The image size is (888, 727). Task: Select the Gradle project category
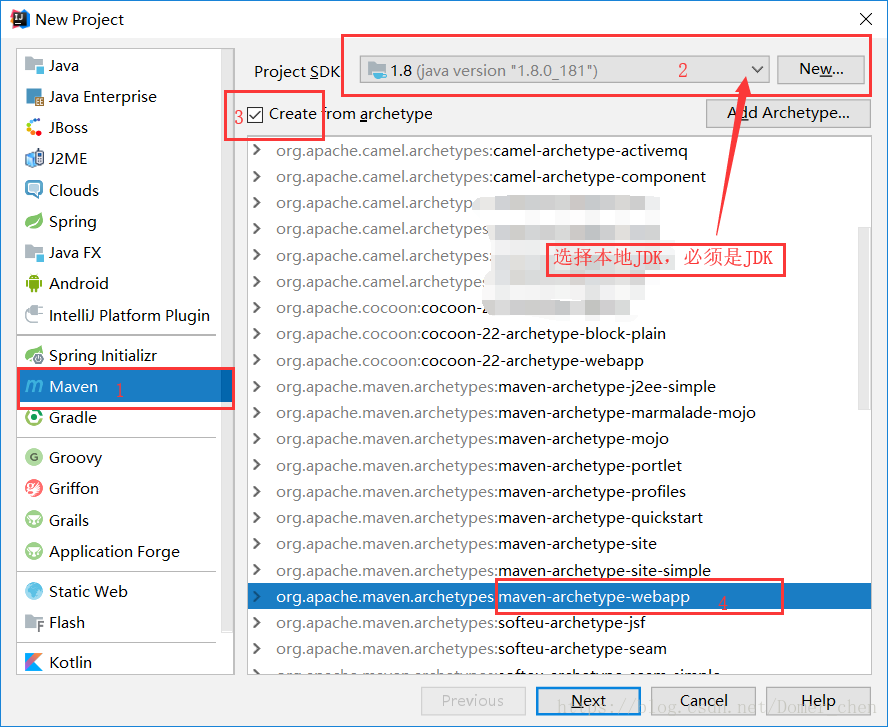point(119,417)
